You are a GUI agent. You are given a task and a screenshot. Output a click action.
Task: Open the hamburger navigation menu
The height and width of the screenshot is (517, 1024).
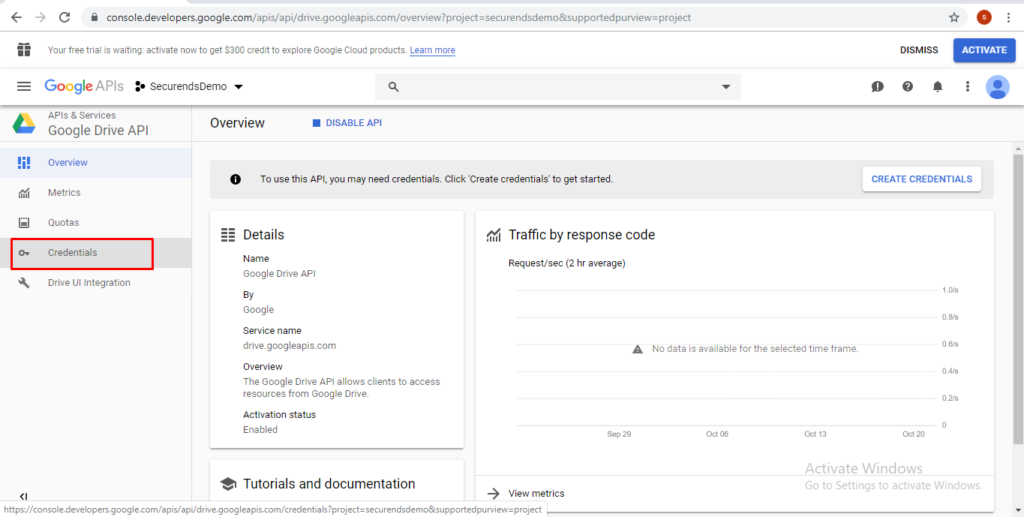coord(24,86)
